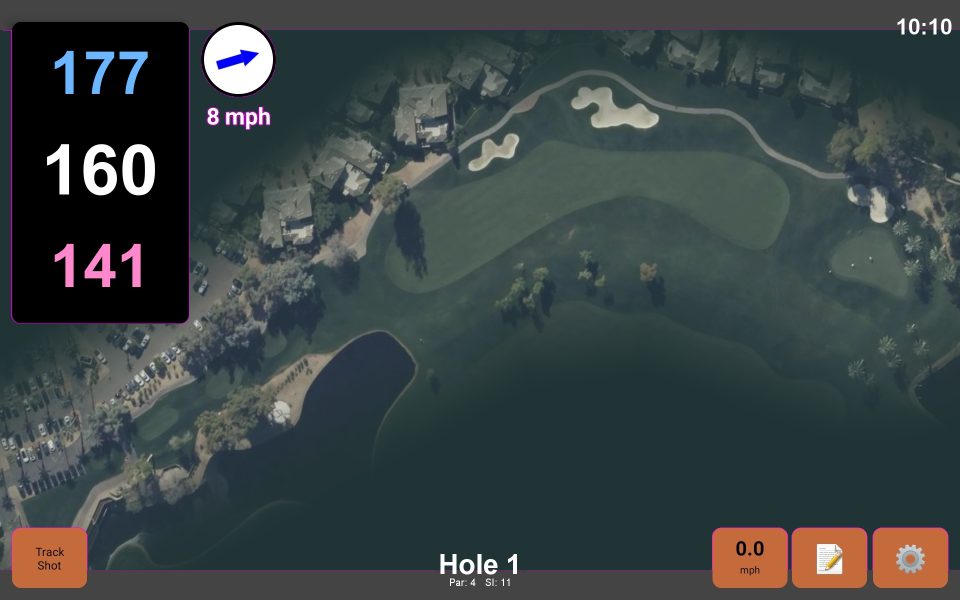Open the settings gear button
This screenshot has height=600, width=960.
[x=910, y=558]
